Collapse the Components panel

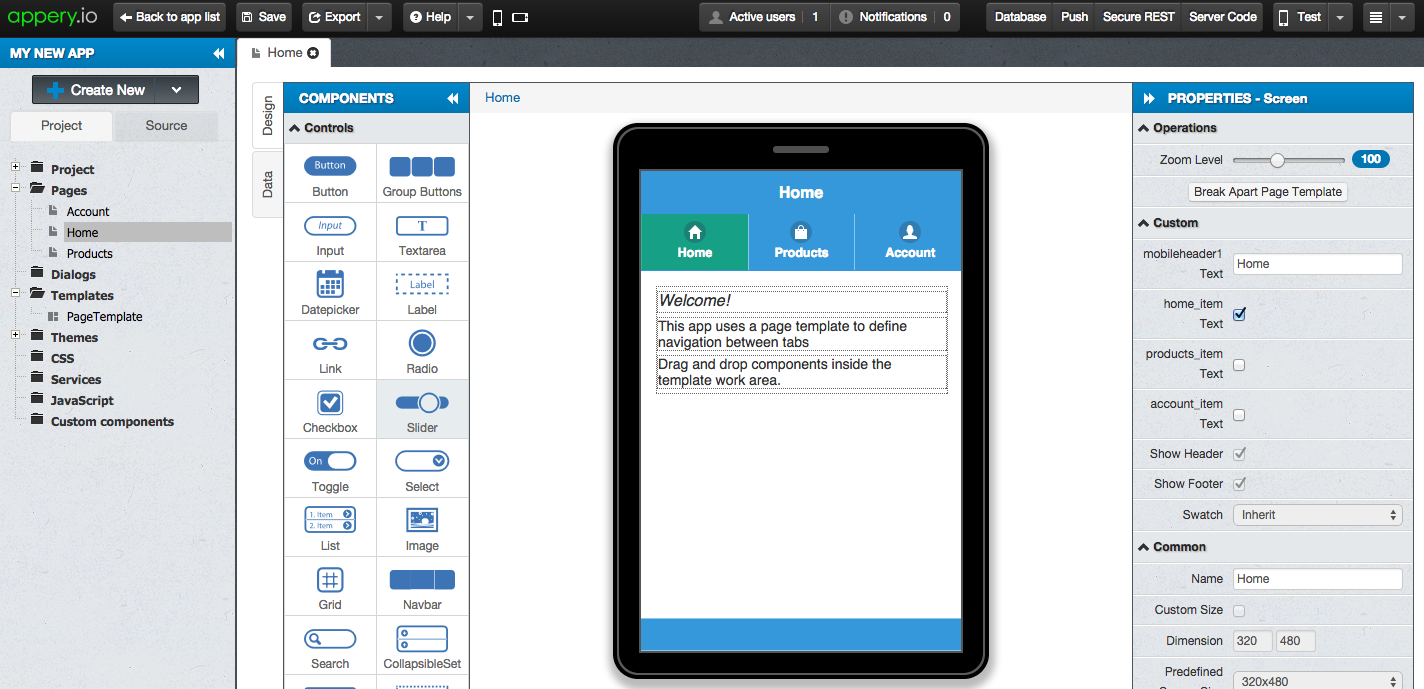(x=452, y=98)
